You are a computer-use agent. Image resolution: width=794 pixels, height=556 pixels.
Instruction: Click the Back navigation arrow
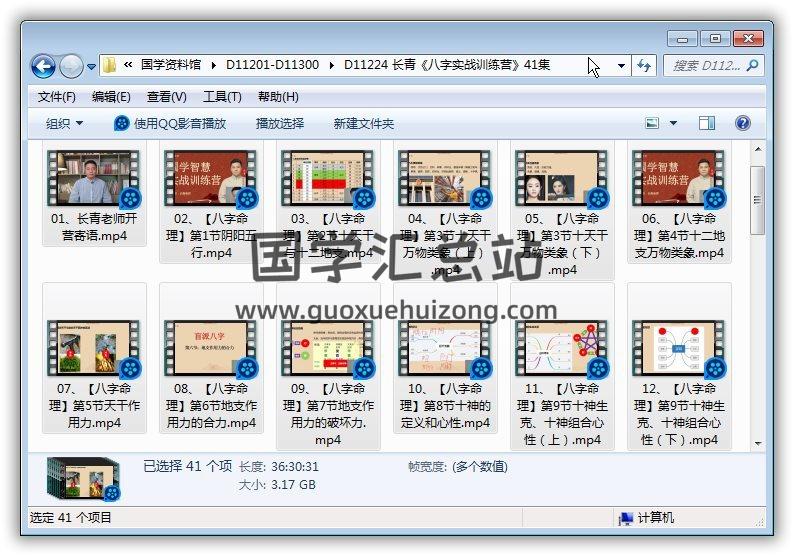pos(44,66)
